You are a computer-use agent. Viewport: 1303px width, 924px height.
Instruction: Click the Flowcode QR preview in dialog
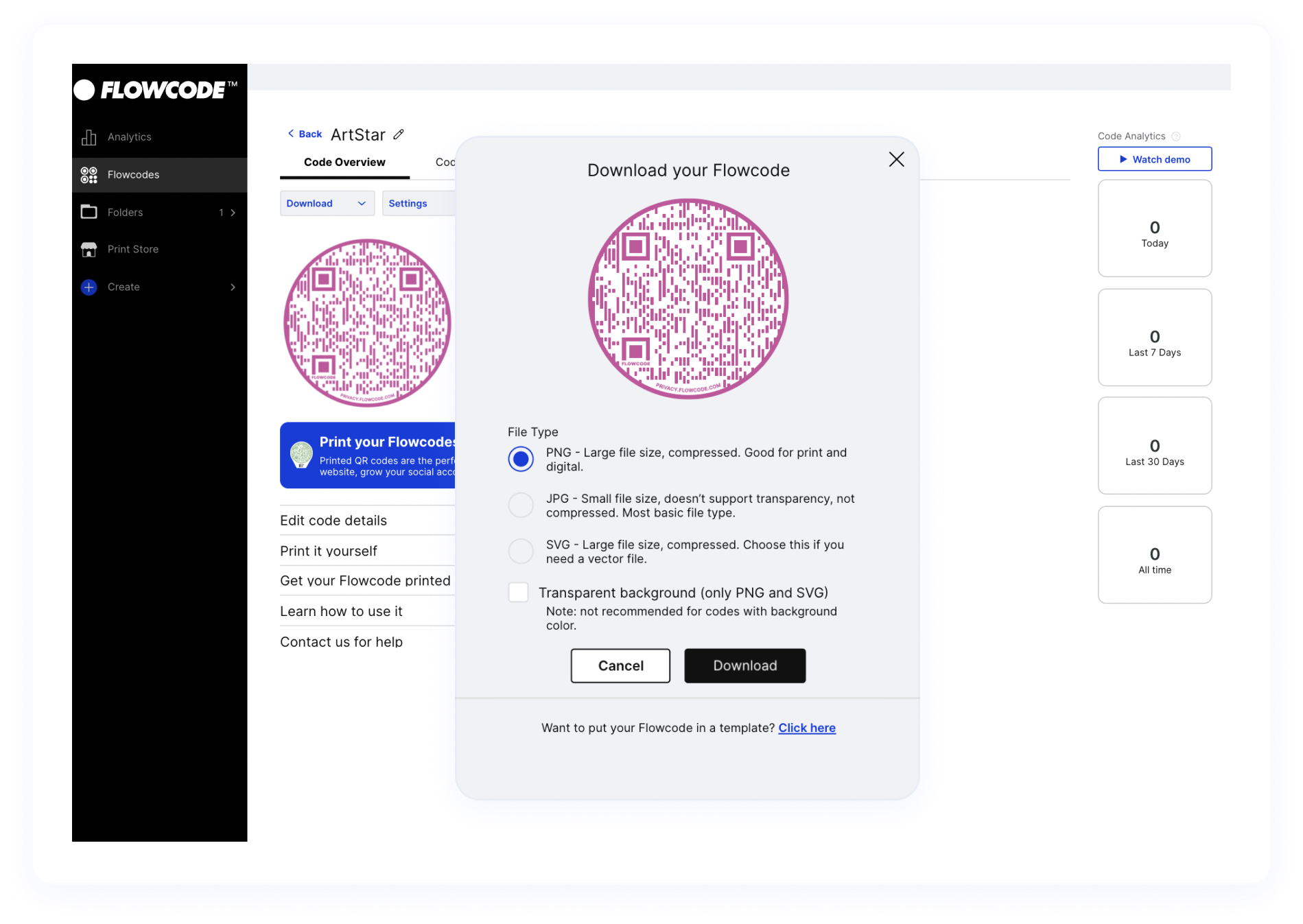[x=688, y=299]
